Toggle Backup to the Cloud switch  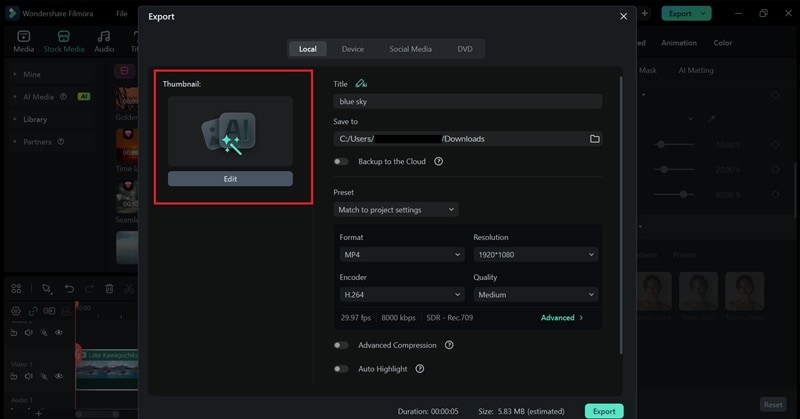click(x=341, y=161)
